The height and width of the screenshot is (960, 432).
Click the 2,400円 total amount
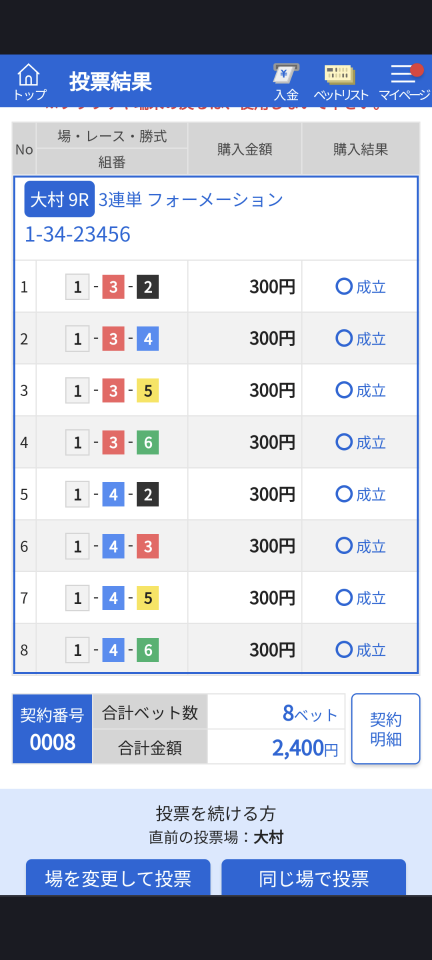(x=305, y=748)
